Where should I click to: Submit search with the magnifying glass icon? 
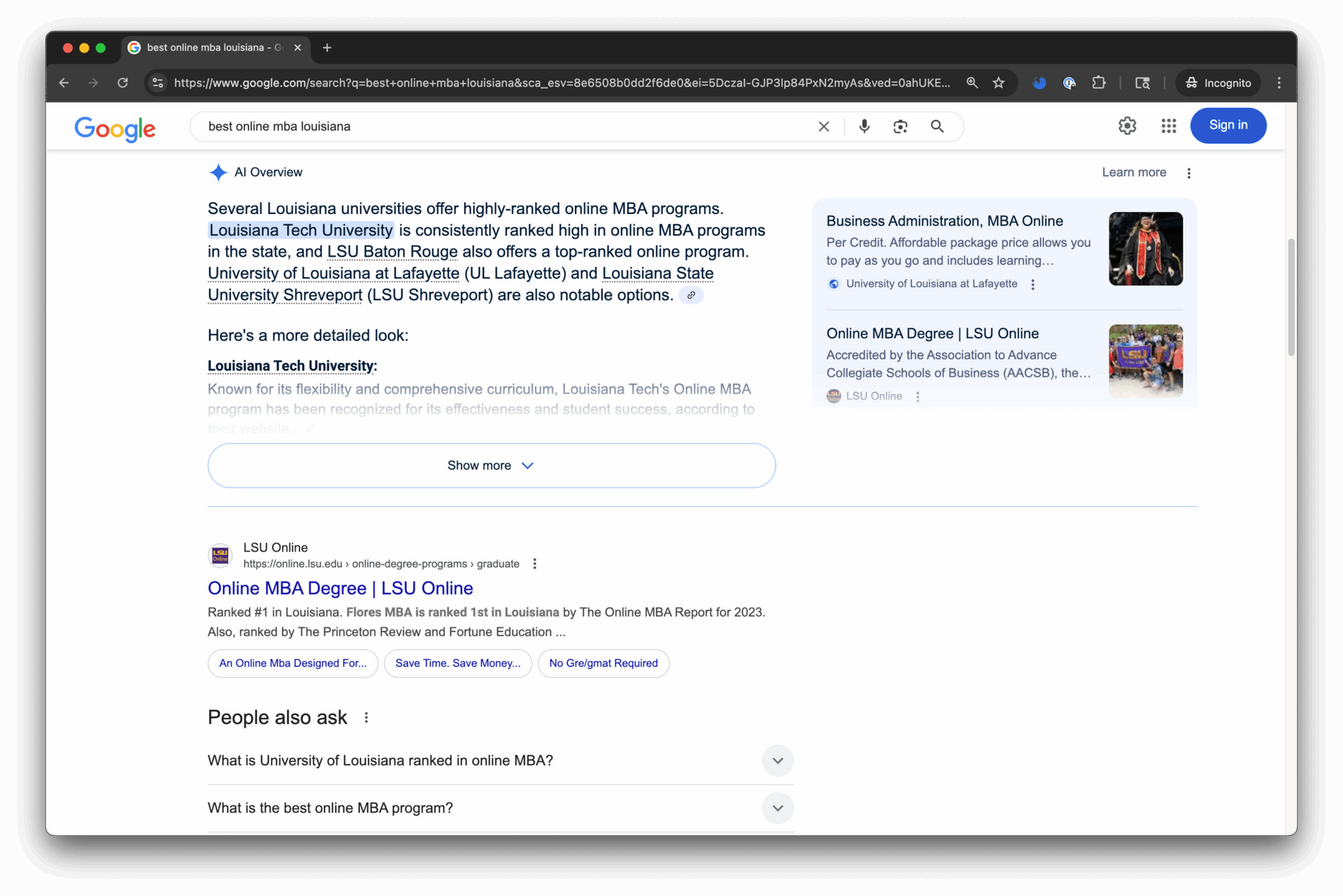point(937,127)
